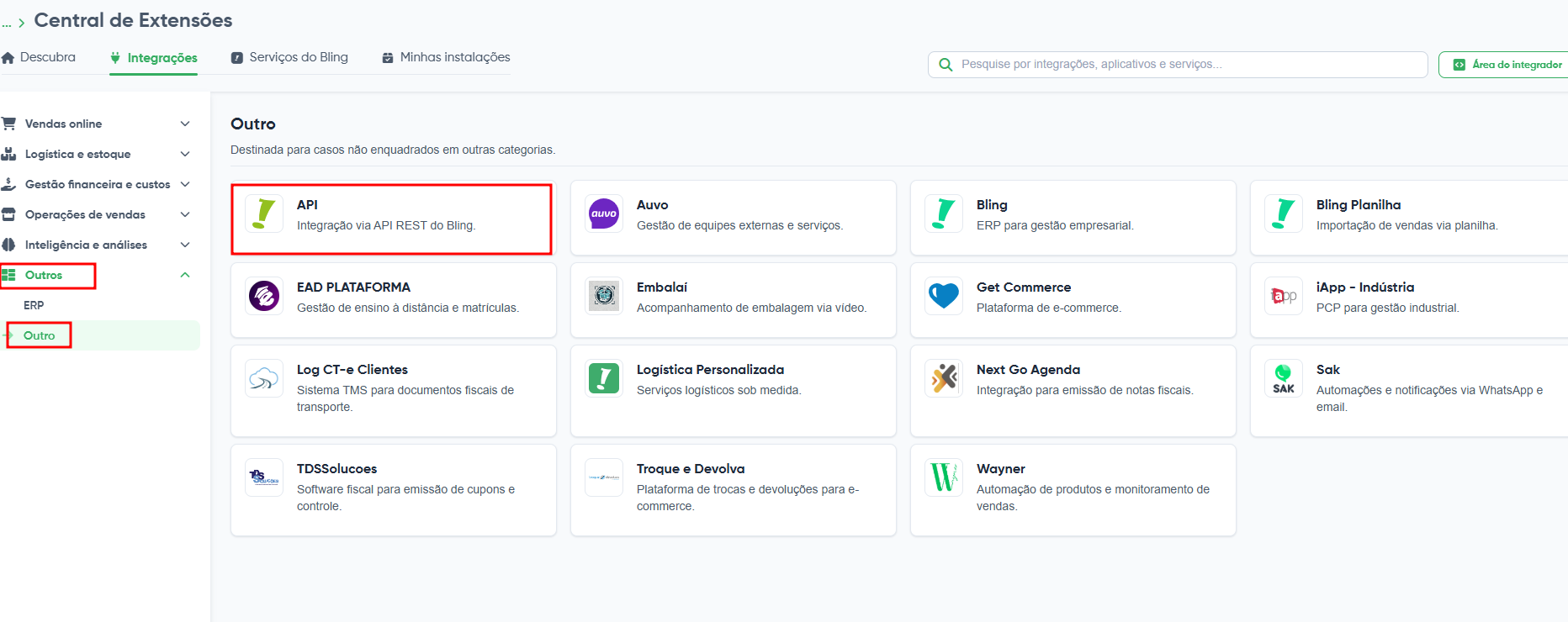Viewport: 1568px width, 622px height.
Task: Click the Bling ERP logo icon
Action: pos(944,213)
